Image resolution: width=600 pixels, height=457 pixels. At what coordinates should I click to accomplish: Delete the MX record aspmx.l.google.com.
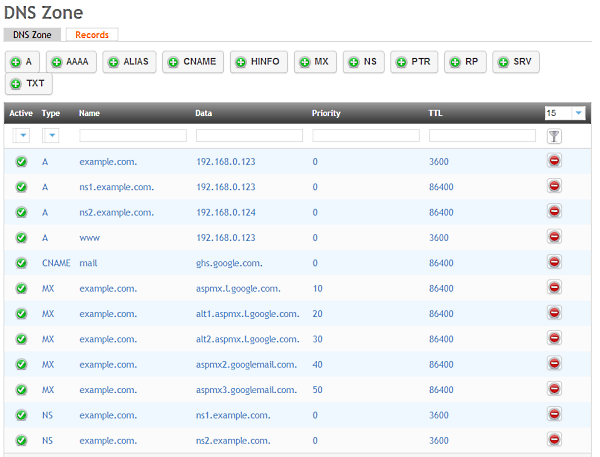click(x=554, y=287)
